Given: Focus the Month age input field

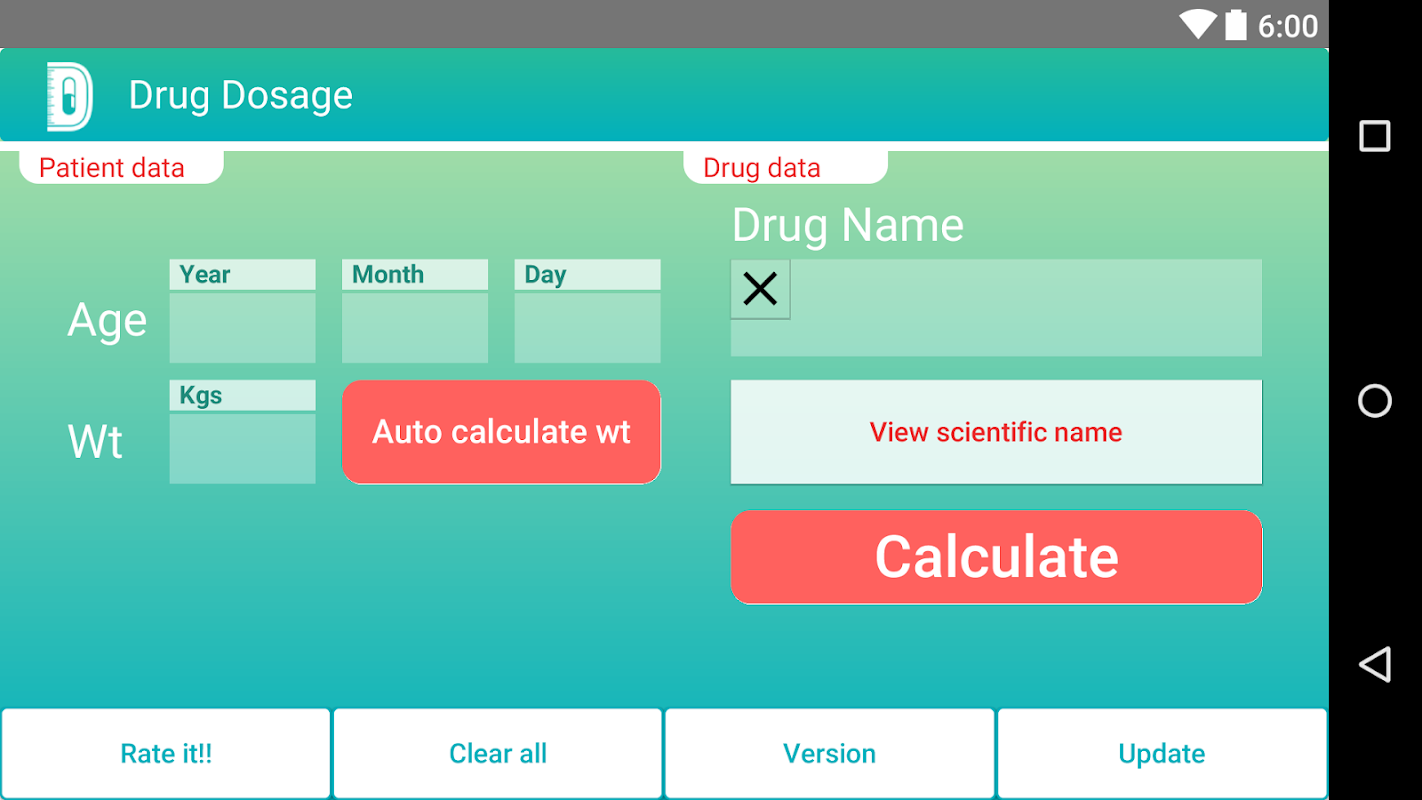Looking at the screenshot, I should [415, 327].
